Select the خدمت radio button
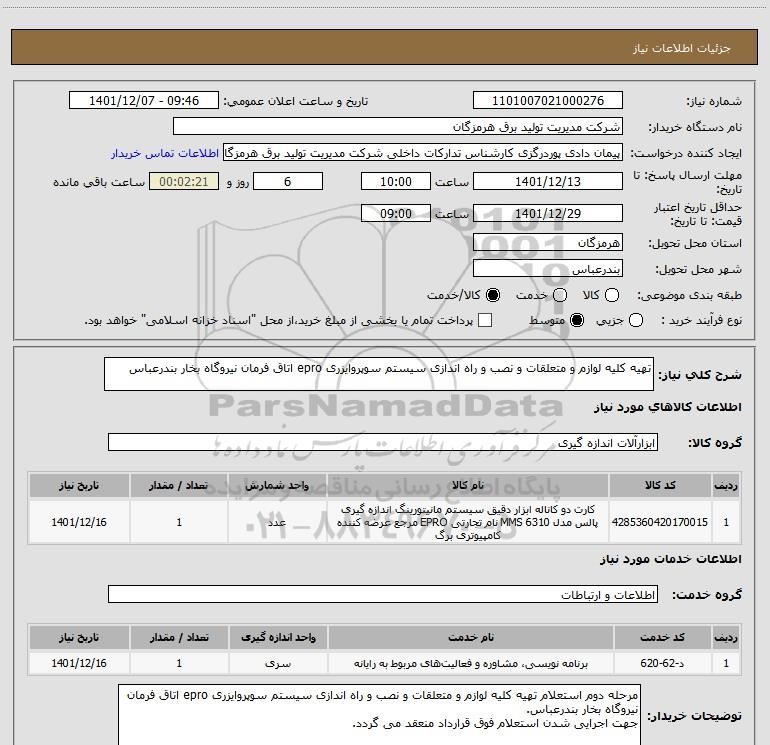Viewport: 770px width, 745px height. click(x=560, y=295)
